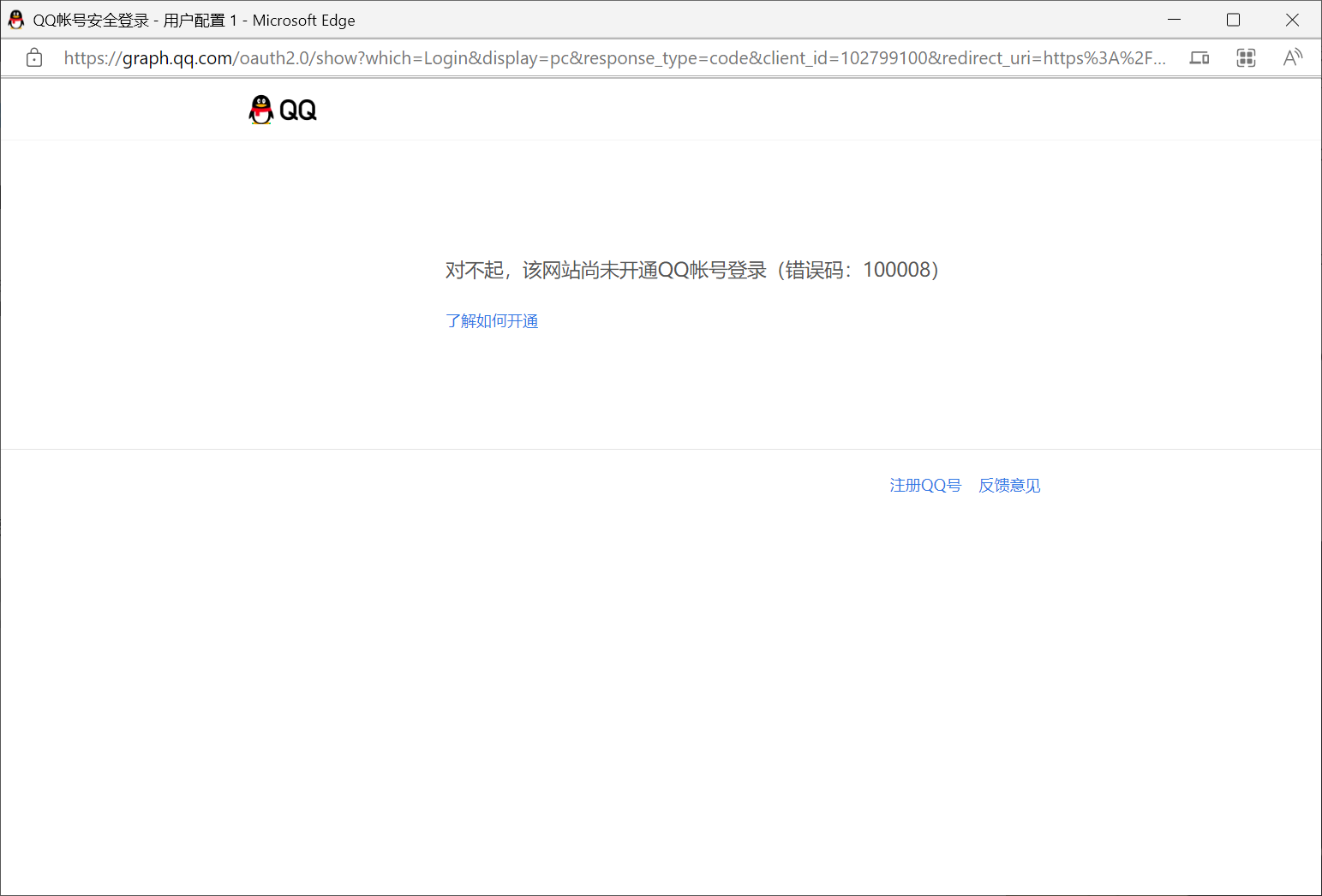Open the 注册QQ号 link
Image resolution: width=1322 pixels, height=896 pixels.
coord(925,486)
